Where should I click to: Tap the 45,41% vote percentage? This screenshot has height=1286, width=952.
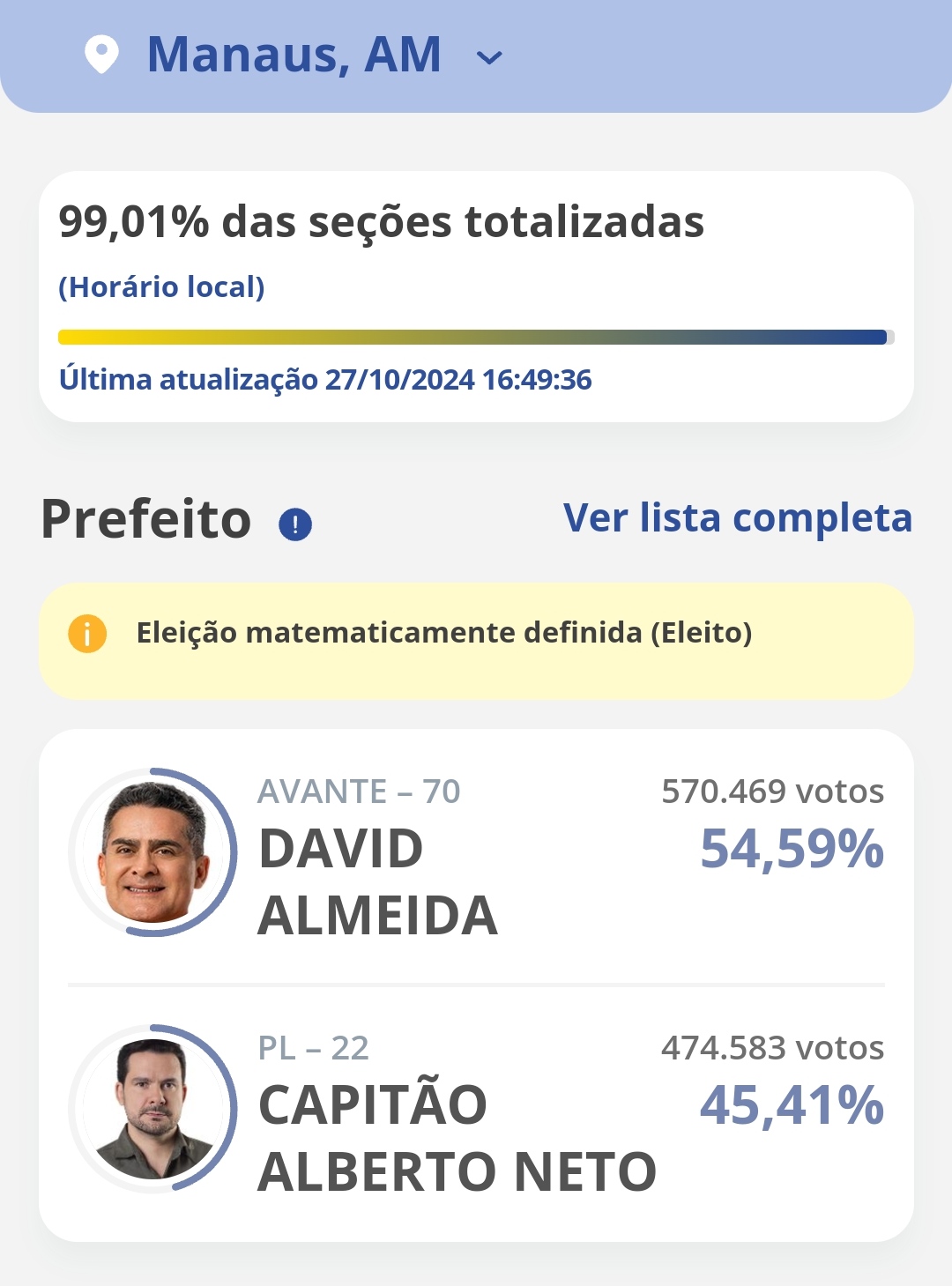(x=792, y=1105)
